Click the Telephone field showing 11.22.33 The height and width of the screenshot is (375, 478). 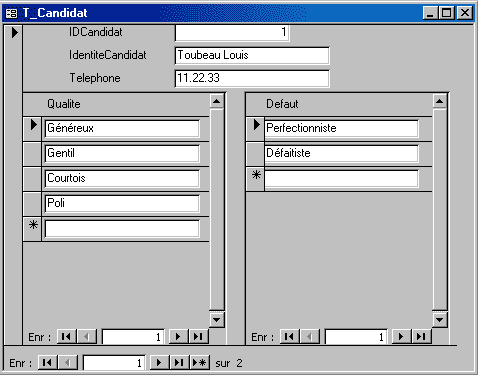252,78
